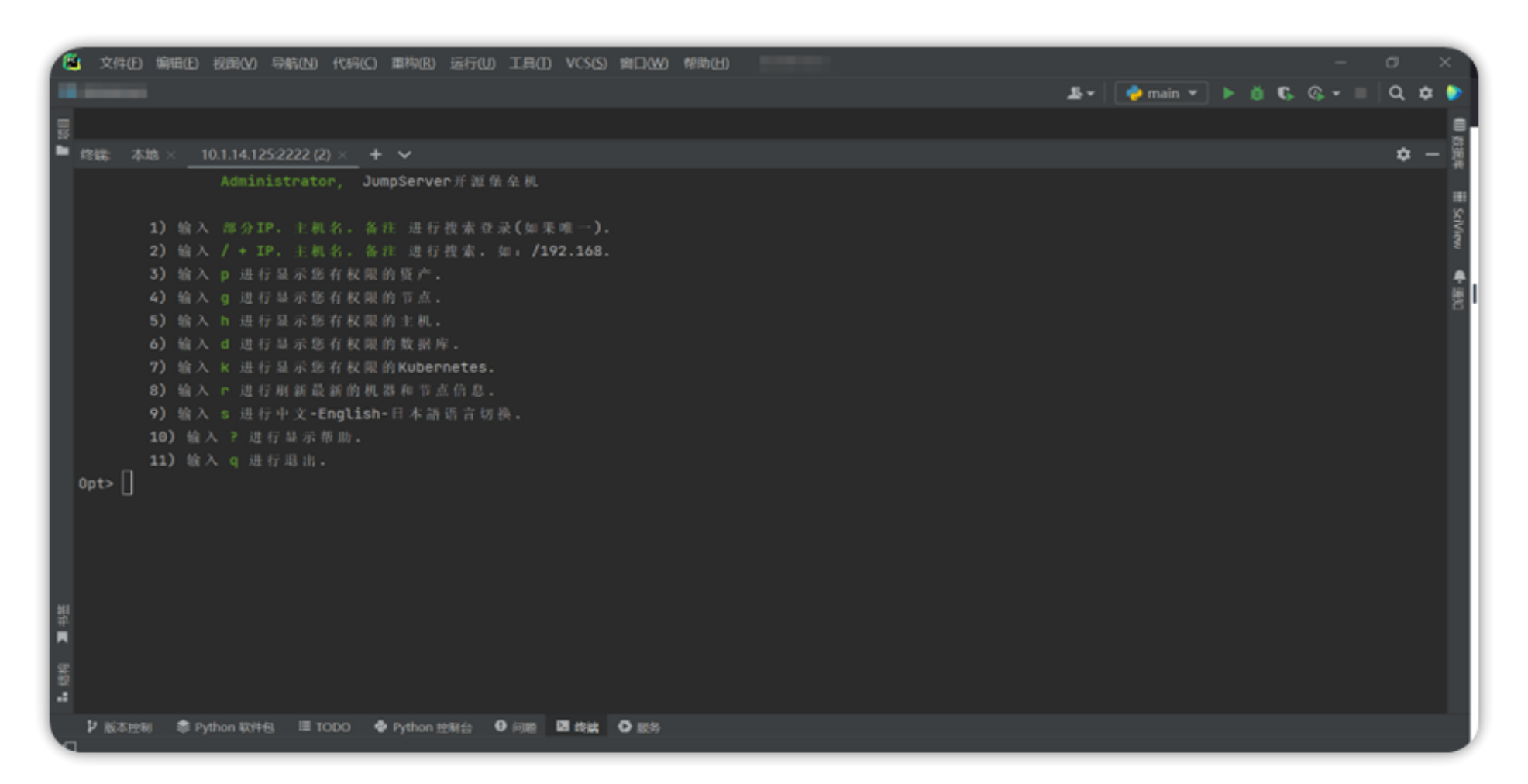Expand the terminal tabs chevron dropdown

(404, 154)
